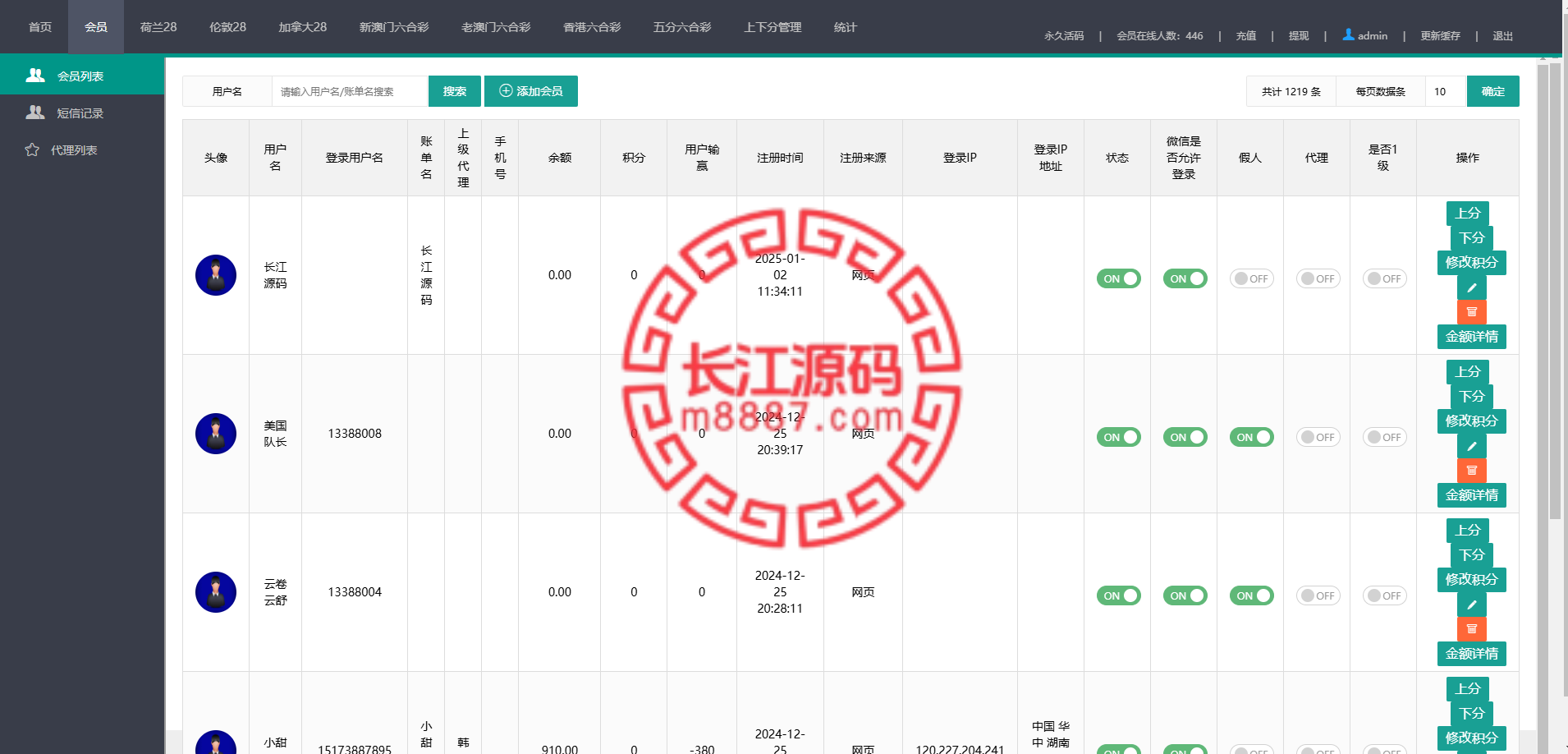
Task: Click 下分 for 云卷云舒 row
Action: 1472,555
